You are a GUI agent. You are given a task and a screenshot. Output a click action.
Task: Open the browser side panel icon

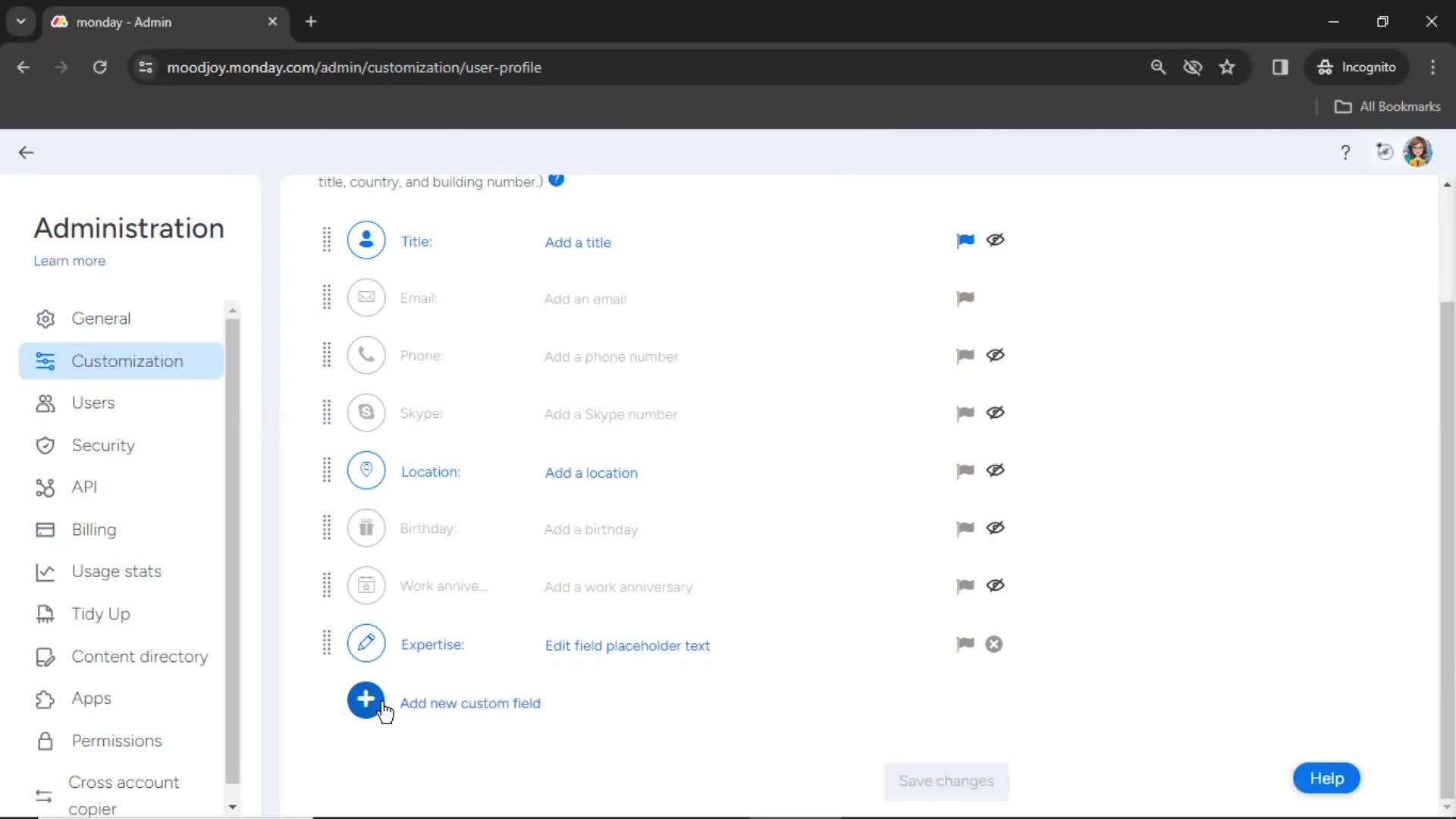1280,67
